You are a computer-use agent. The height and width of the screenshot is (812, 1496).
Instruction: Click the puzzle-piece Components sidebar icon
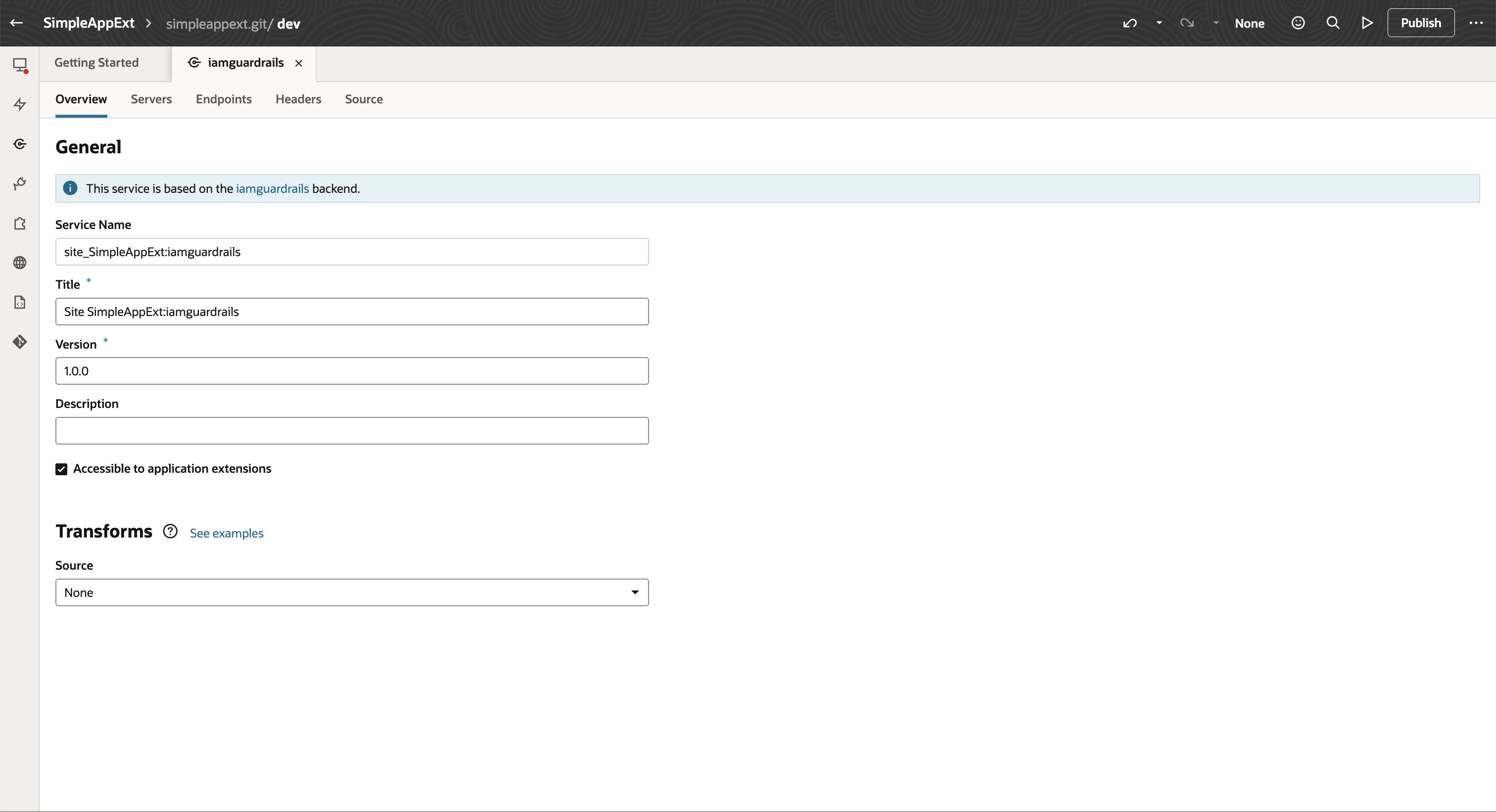click(20, 224)
